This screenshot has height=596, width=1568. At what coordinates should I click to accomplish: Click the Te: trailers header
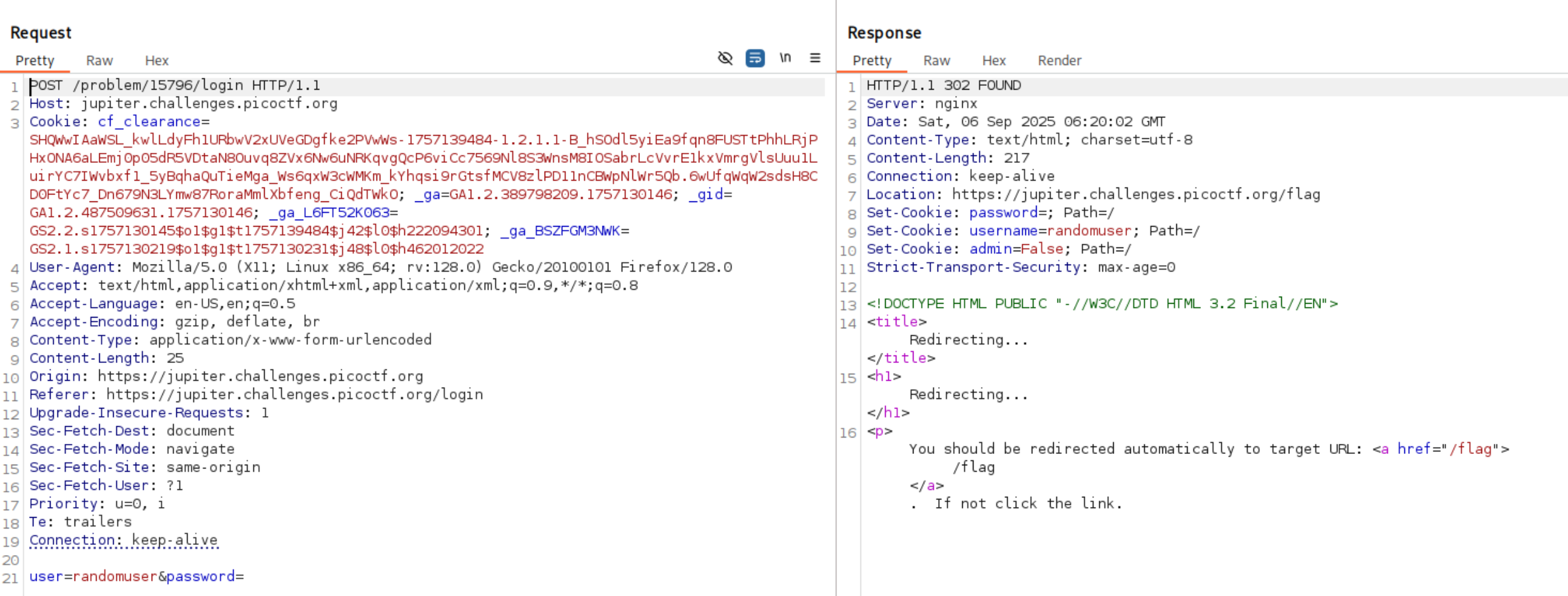(x=80, y=522)
